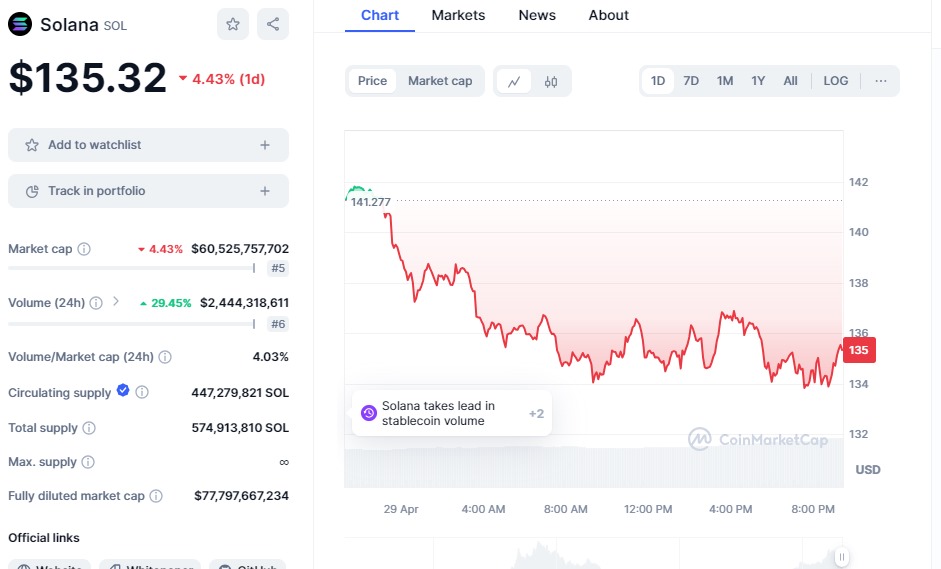
Task: Click Market cap info icon
Action: tap(84, 249)
